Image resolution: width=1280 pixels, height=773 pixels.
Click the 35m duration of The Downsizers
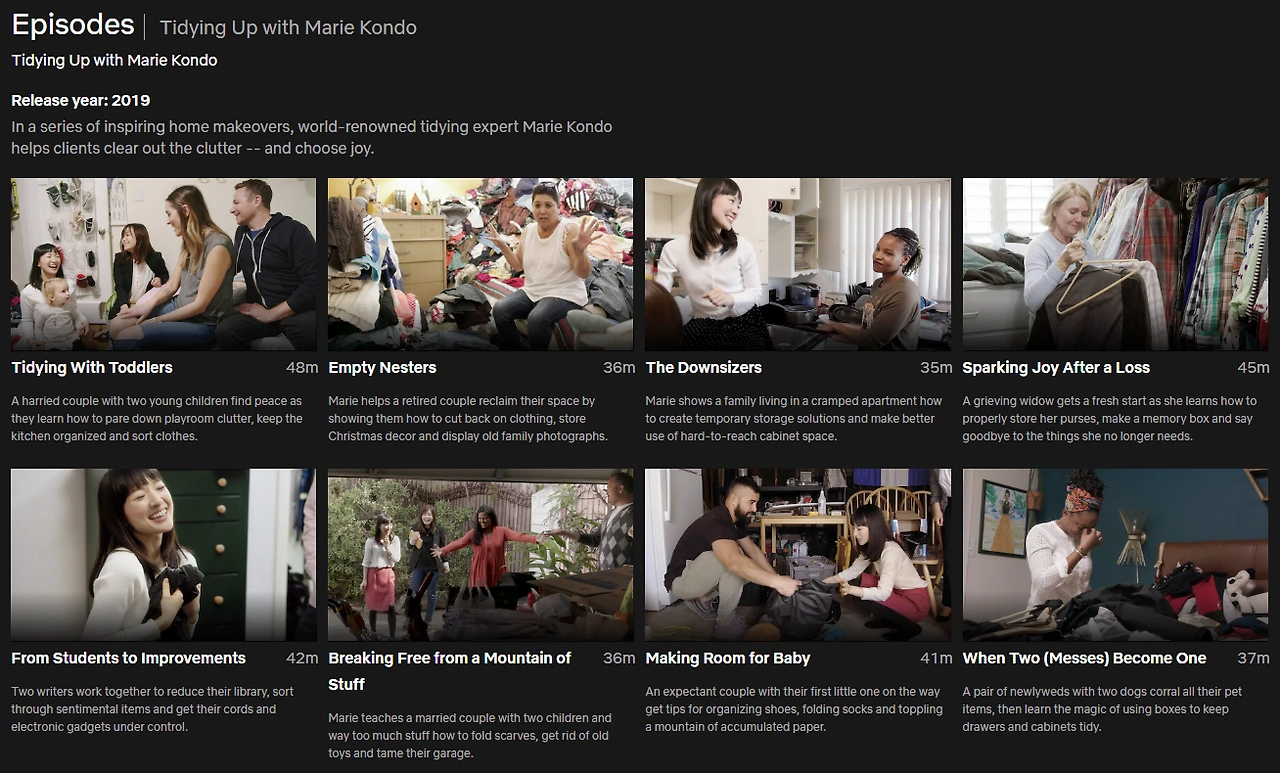[x=936, y=368]
